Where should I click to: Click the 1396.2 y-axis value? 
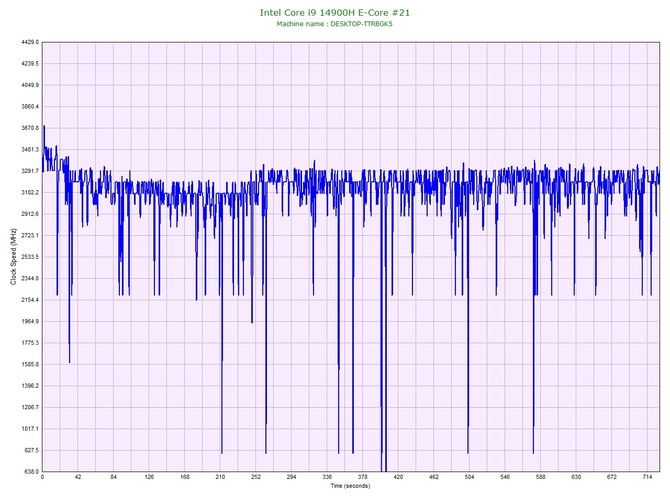pyautogui.click(x=30, y=386)
